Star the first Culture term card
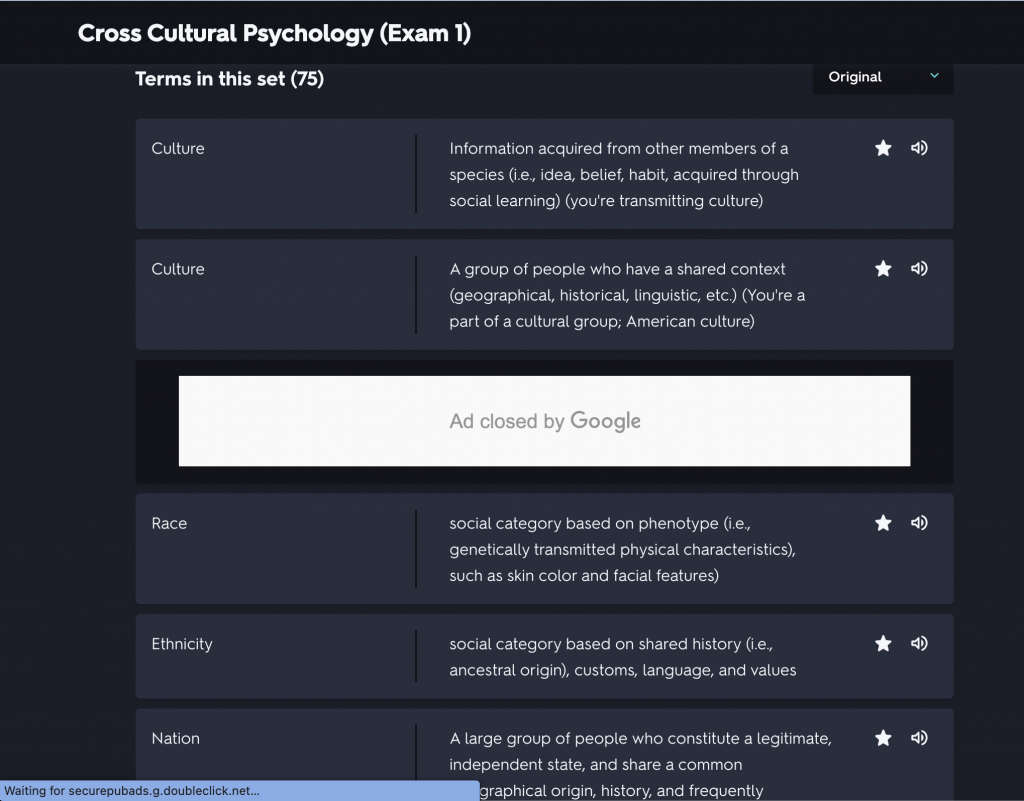 (883, 148)
